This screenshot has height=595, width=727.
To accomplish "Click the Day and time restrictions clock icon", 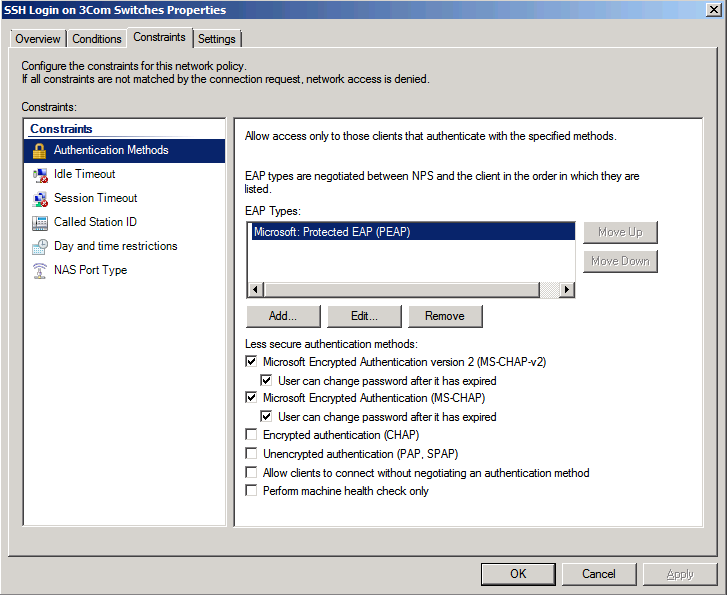I will 40,247.
